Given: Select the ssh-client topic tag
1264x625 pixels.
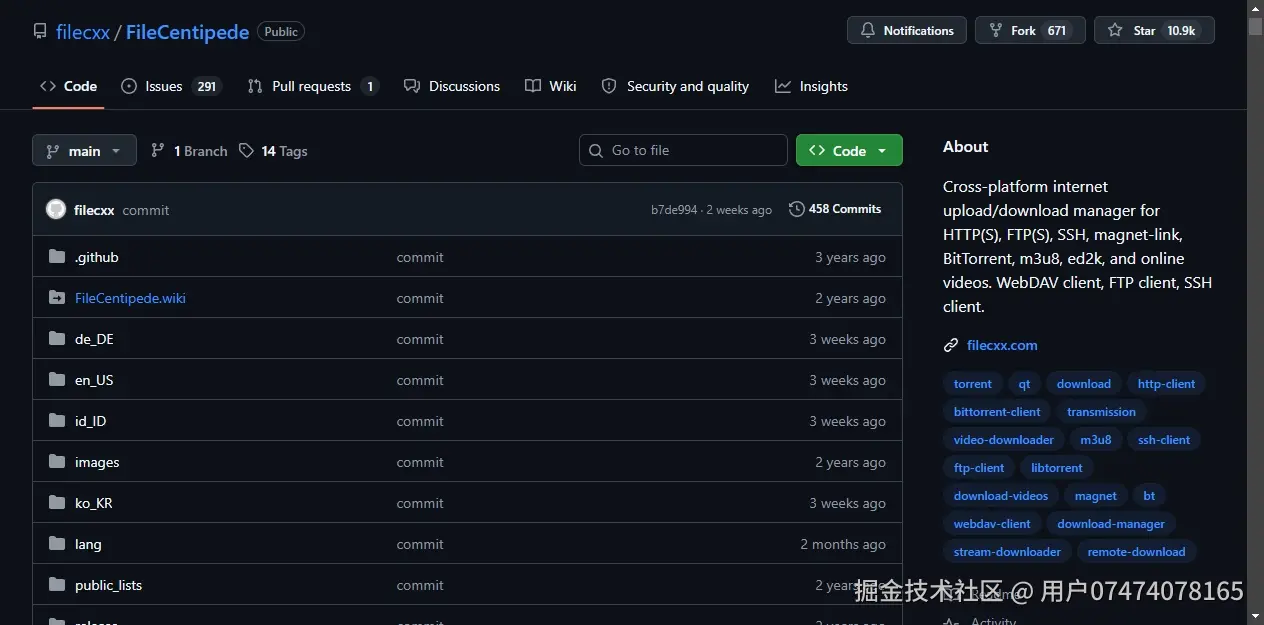Looking at the screenshot, I should coord(1164,440).
